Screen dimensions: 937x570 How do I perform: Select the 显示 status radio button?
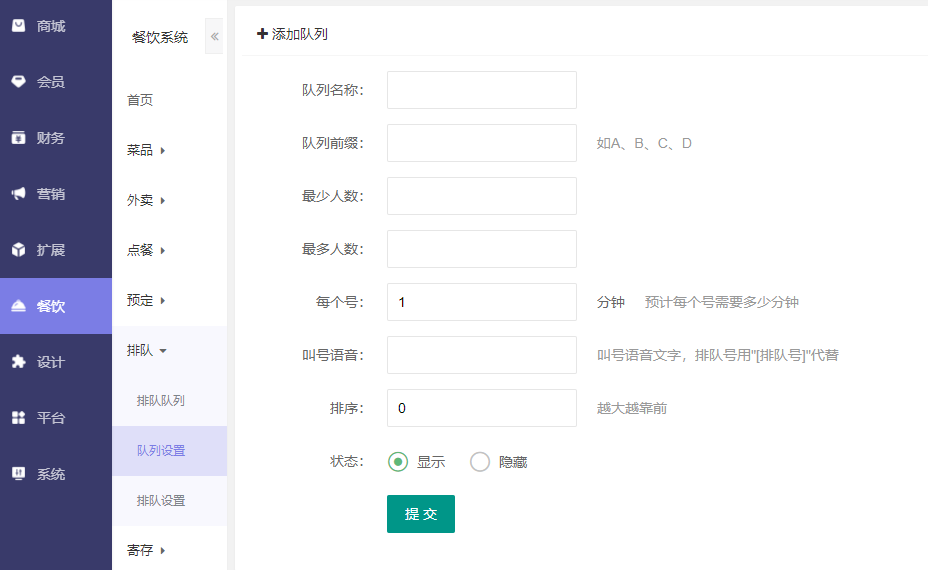(x=398, y=462)
